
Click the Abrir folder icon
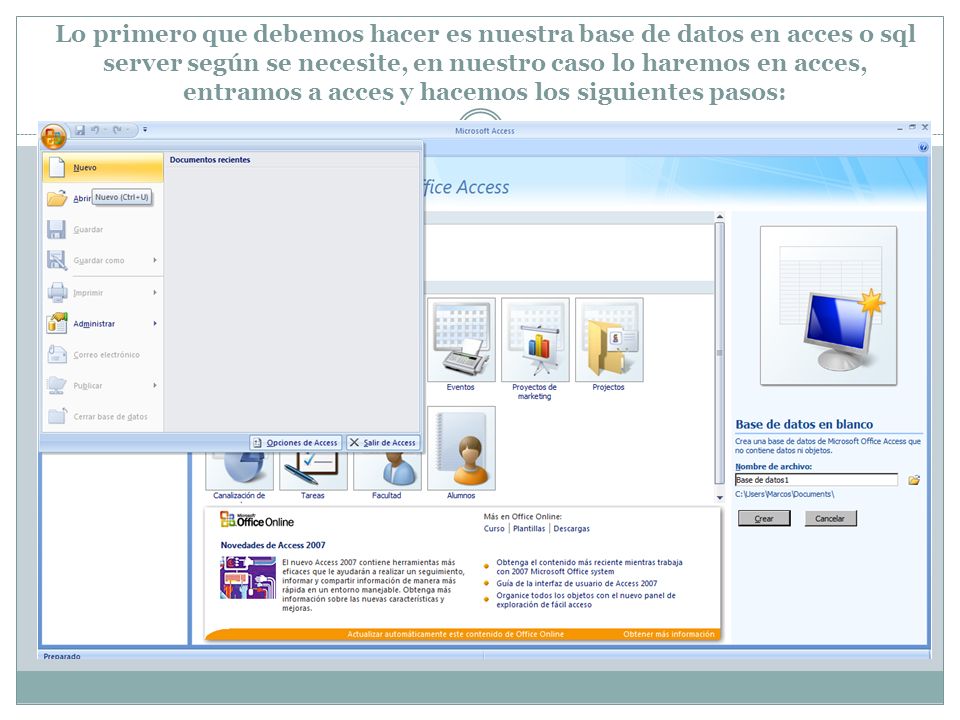tap(56, 198)
